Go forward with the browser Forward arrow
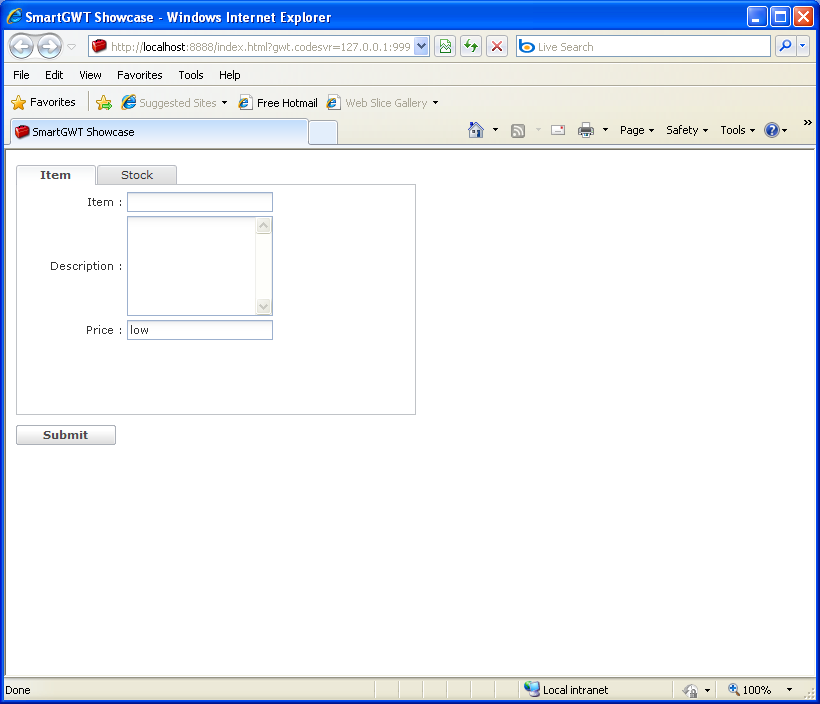 50,47
